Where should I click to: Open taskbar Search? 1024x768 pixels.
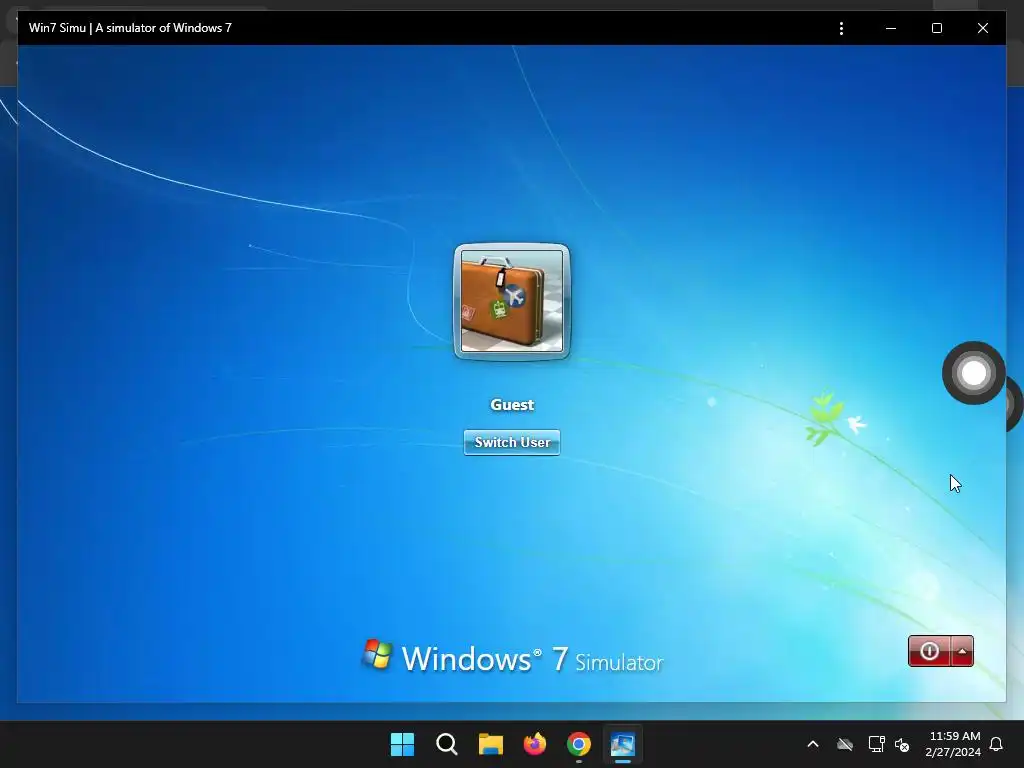point(447,744)
